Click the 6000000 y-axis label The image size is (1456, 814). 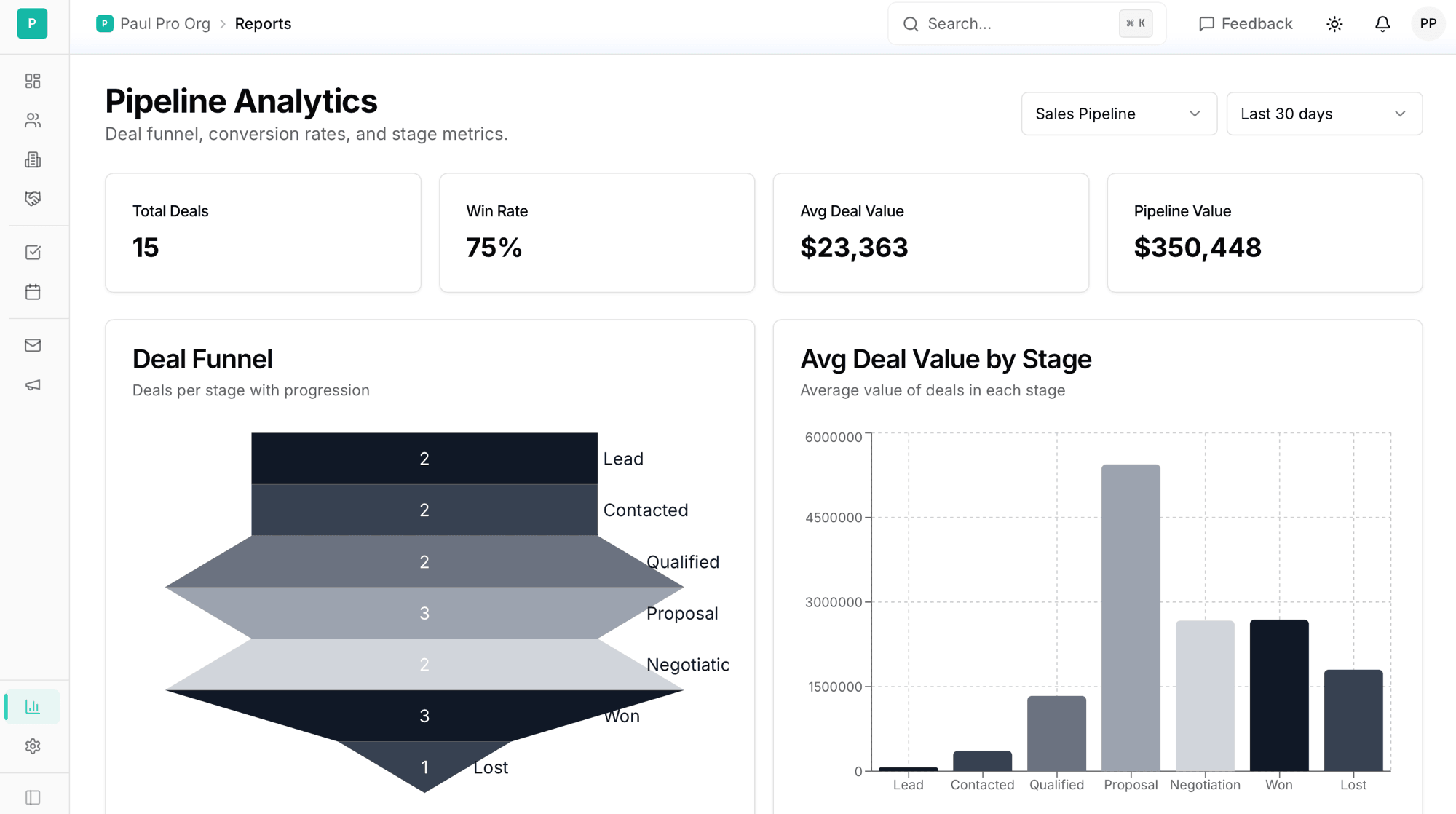coord(834,437)
